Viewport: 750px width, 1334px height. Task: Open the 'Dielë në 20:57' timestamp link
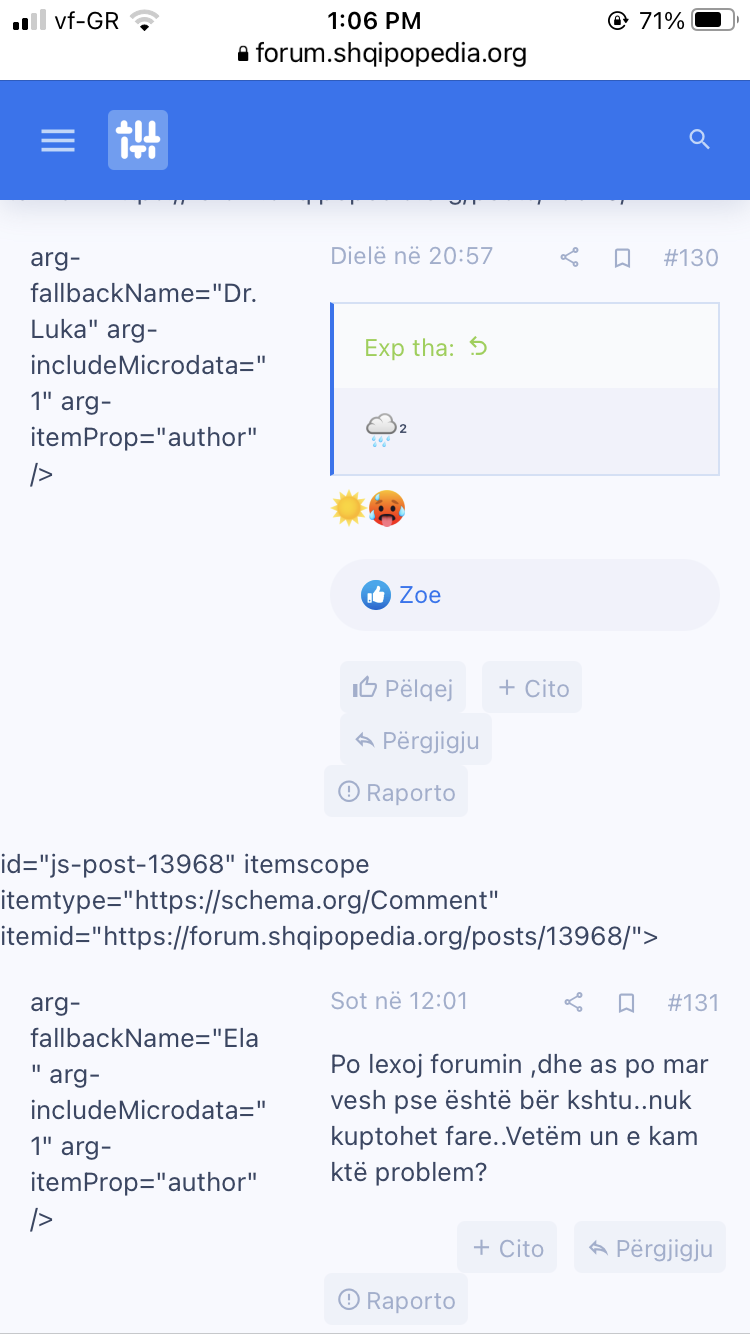tap(412, 256)
